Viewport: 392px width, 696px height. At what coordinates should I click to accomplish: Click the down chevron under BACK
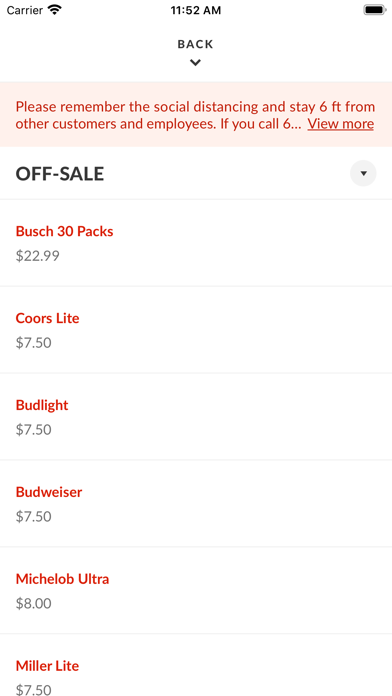[195, 63]
